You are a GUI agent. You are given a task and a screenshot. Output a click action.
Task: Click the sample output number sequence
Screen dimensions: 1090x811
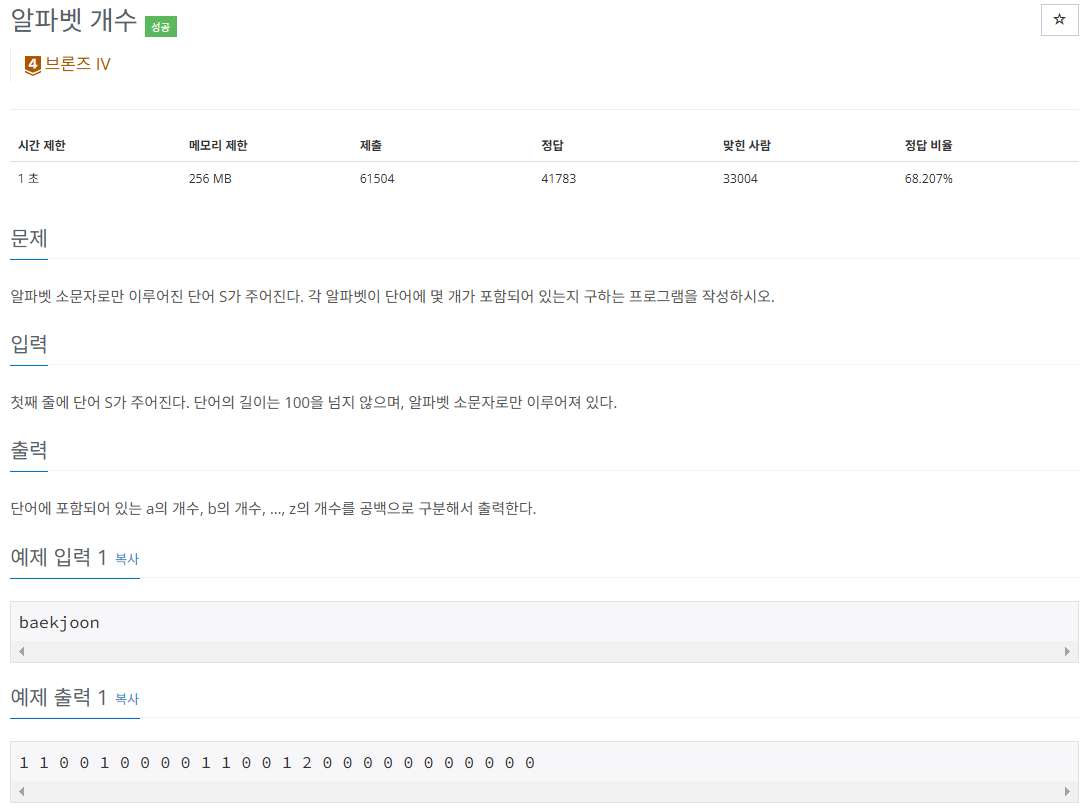click(277, 763)
